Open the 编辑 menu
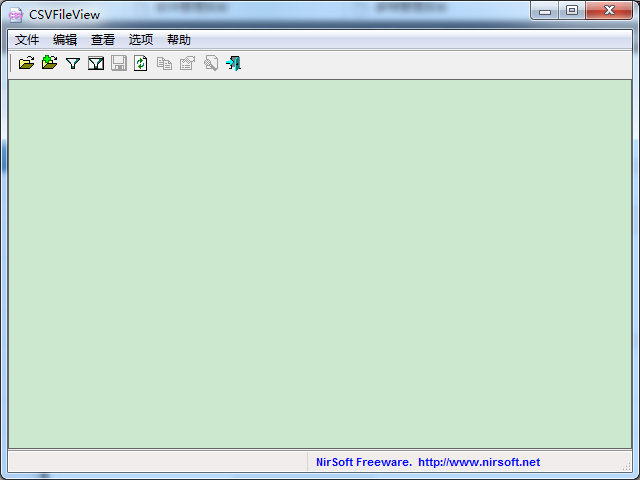 click(65, 40)
